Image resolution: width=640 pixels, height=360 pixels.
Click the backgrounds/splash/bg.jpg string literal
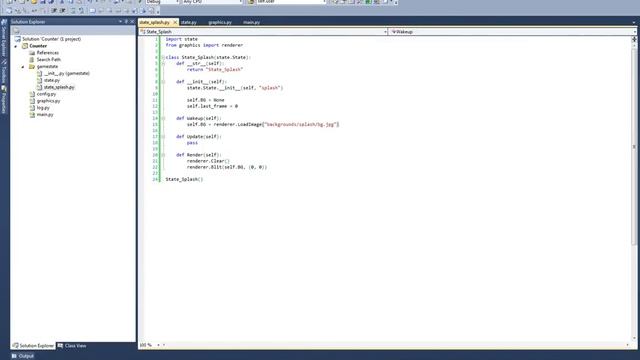300,124
